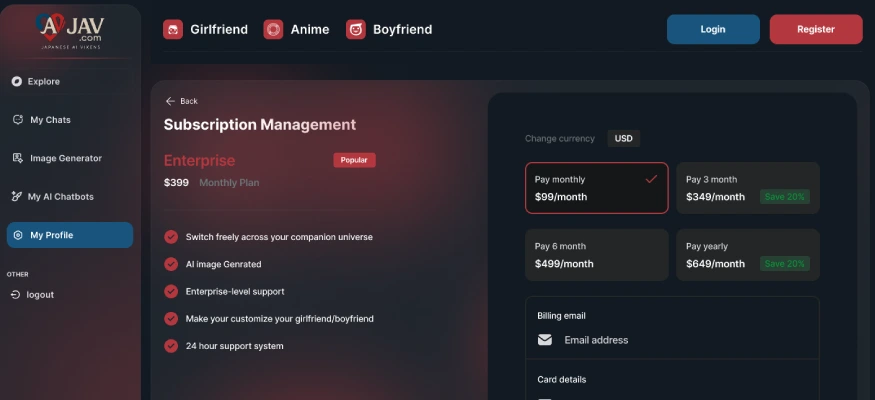The width and height of the screenshot is (875, 400).
Task: Click the Explore compass icon
Action: tap(17, 82)
